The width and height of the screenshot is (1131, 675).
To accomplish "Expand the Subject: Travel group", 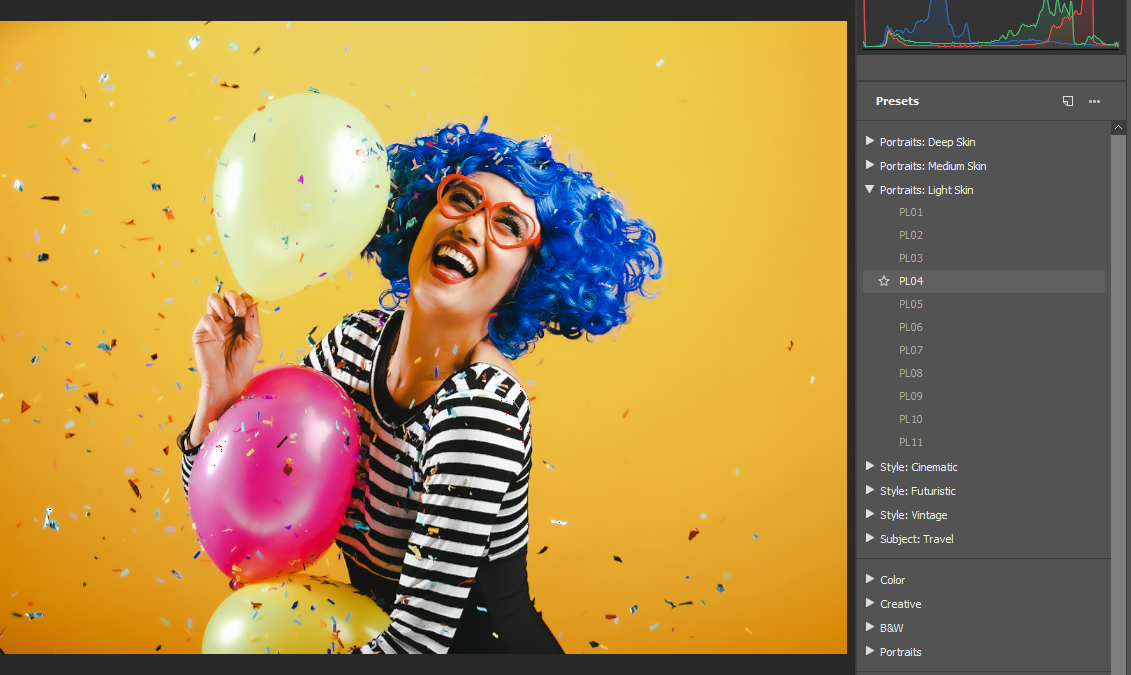I will point(870,538).
